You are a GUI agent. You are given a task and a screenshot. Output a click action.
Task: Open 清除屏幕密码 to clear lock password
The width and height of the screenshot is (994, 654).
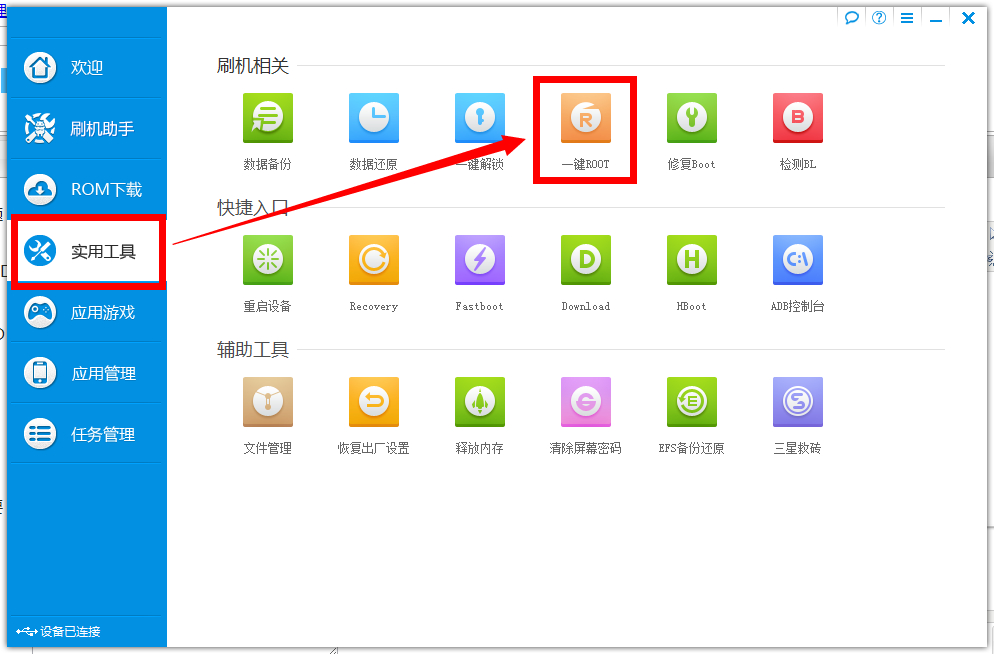(584, 402)
